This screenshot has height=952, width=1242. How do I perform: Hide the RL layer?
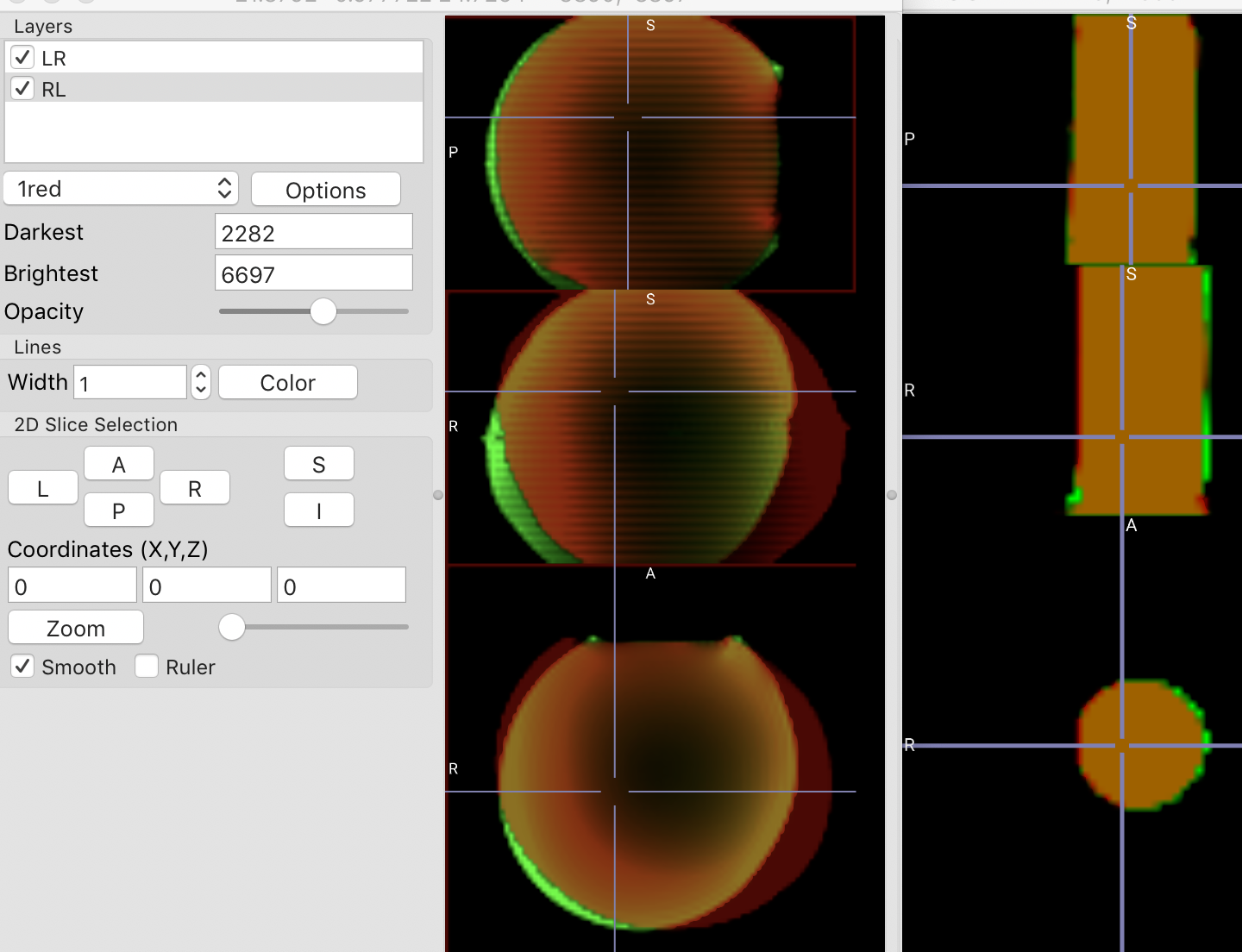coord(22,87)
